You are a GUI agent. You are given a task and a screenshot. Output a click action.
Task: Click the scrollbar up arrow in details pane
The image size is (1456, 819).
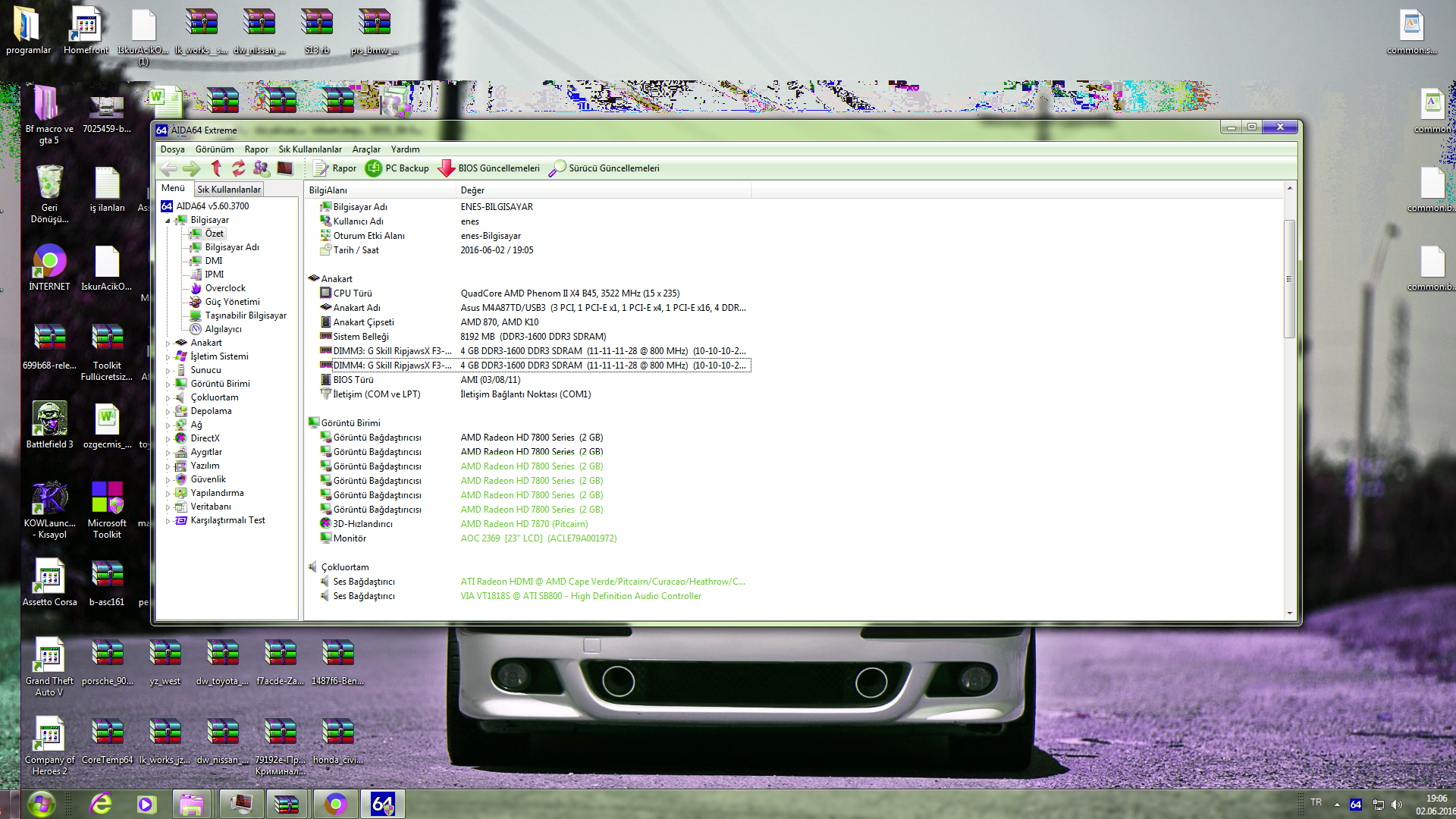[1289, 188]
